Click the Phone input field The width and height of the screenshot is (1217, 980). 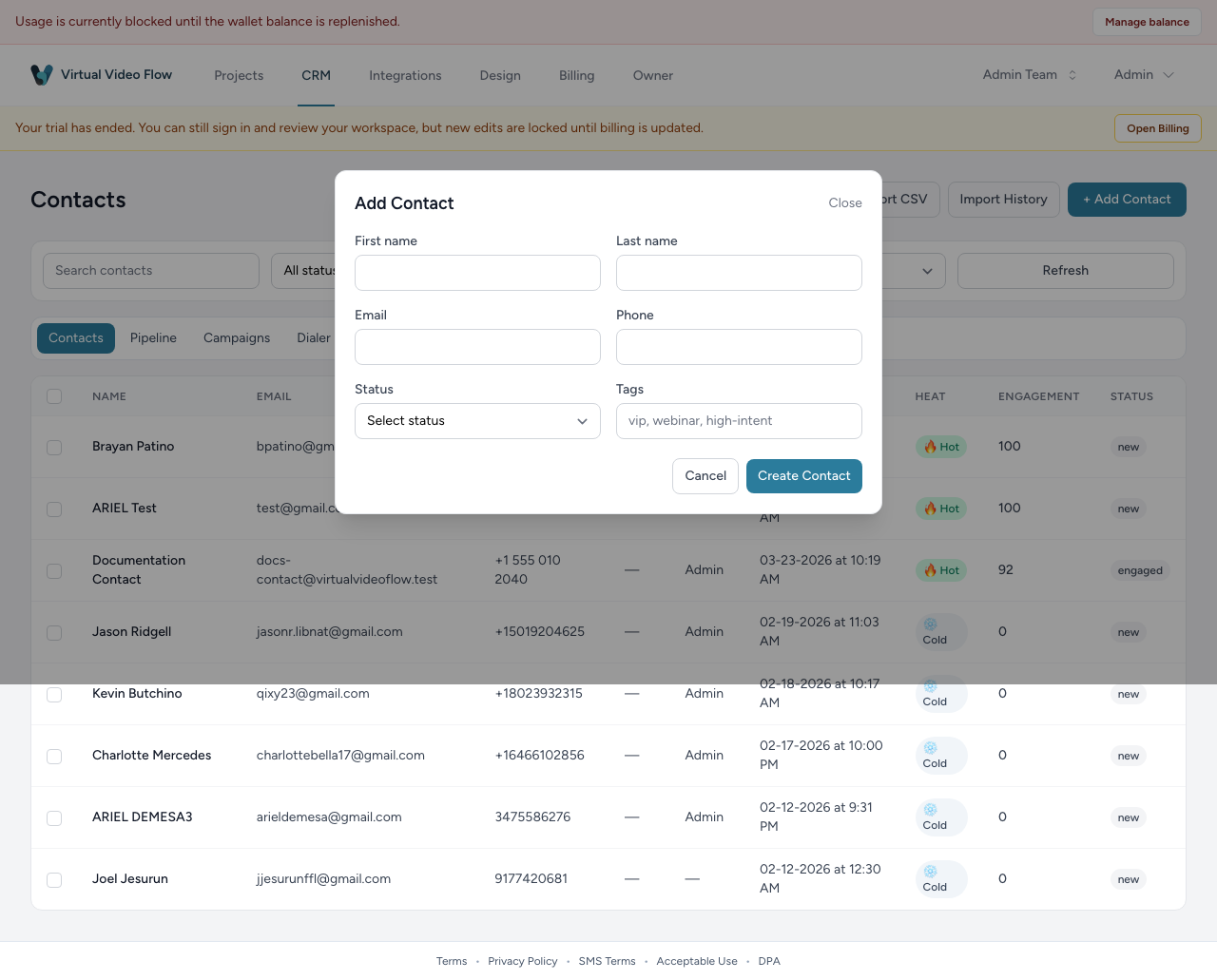click(739, 347)
